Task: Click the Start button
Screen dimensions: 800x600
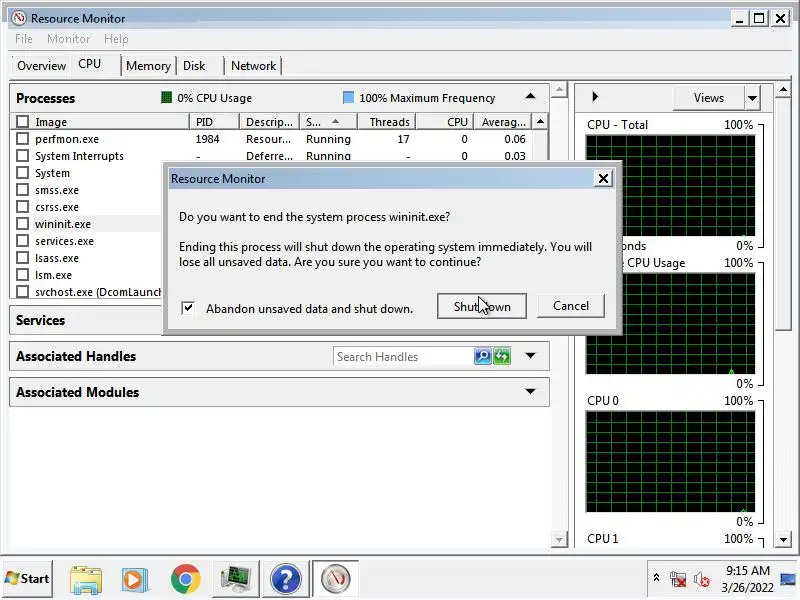Action: (28, 579)
